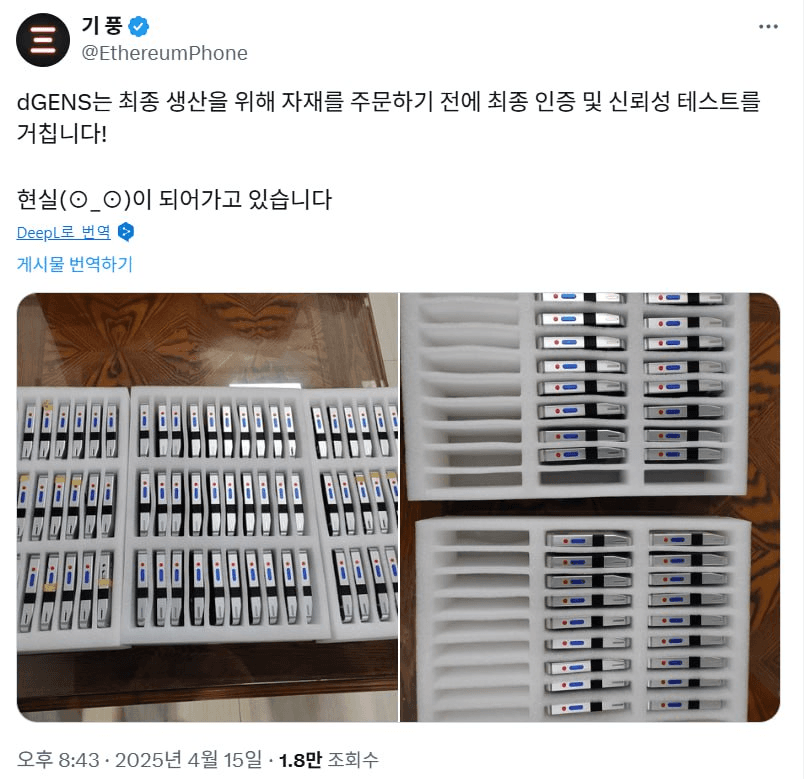Click the lower foam tray in right photo
808x779 pixels.
pos(582,619)
